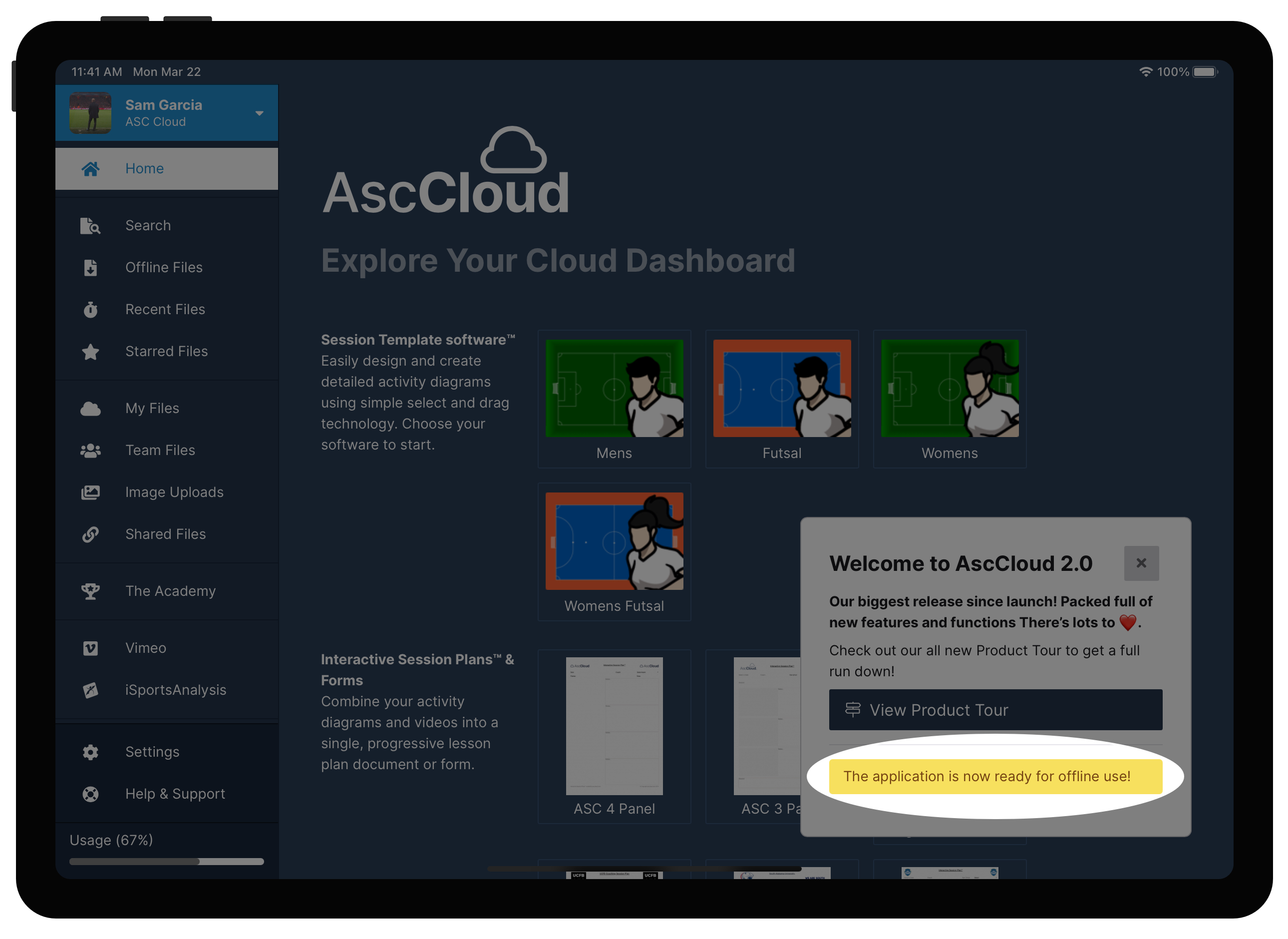Expand the Sam Garcia account dropdown arrow
Viewport: 1288px width, 939px height.
point(259,113)
